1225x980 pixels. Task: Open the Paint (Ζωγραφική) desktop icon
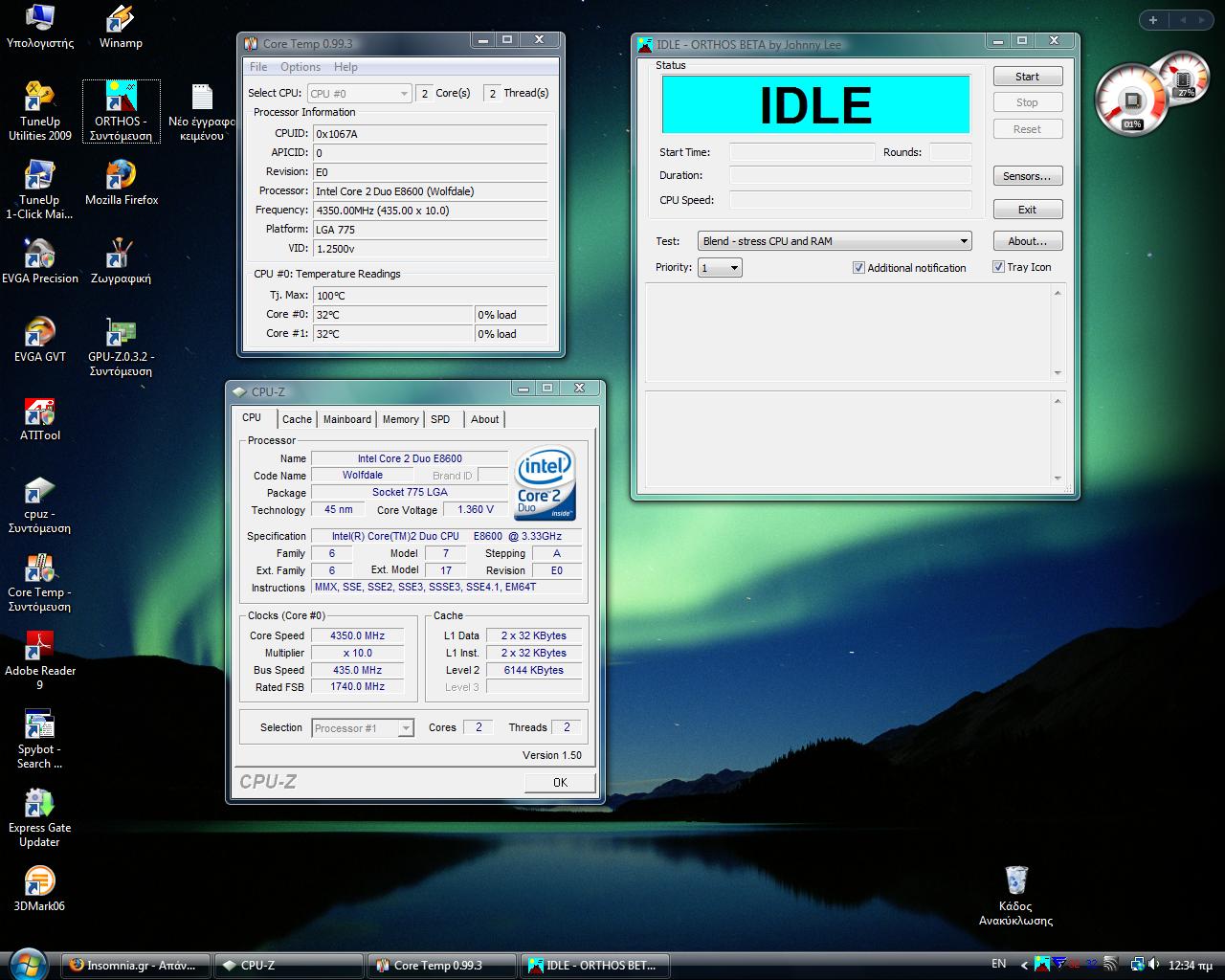tap(121, 261)
